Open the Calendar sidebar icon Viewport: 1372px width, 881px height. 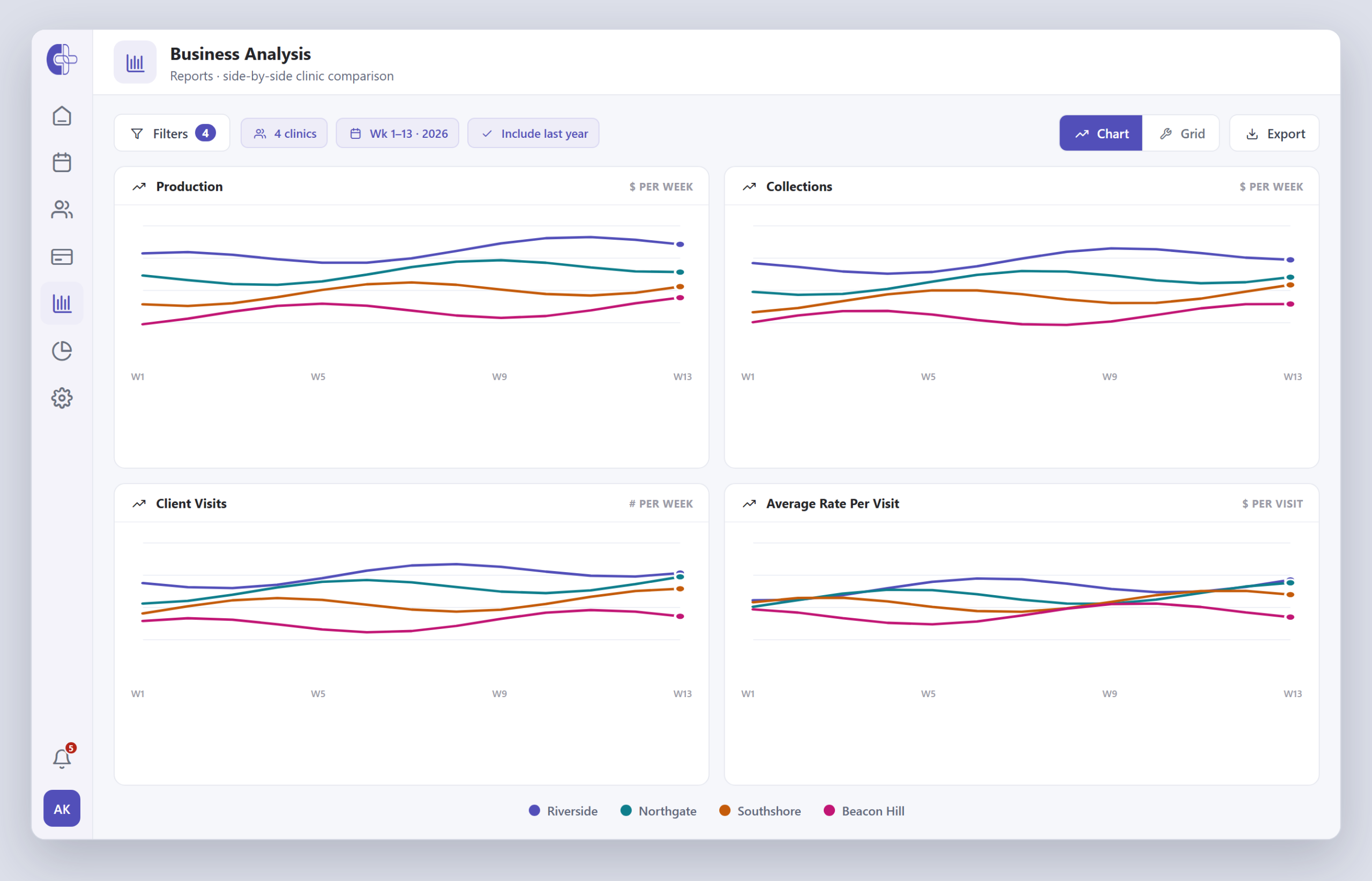[62, 162]
